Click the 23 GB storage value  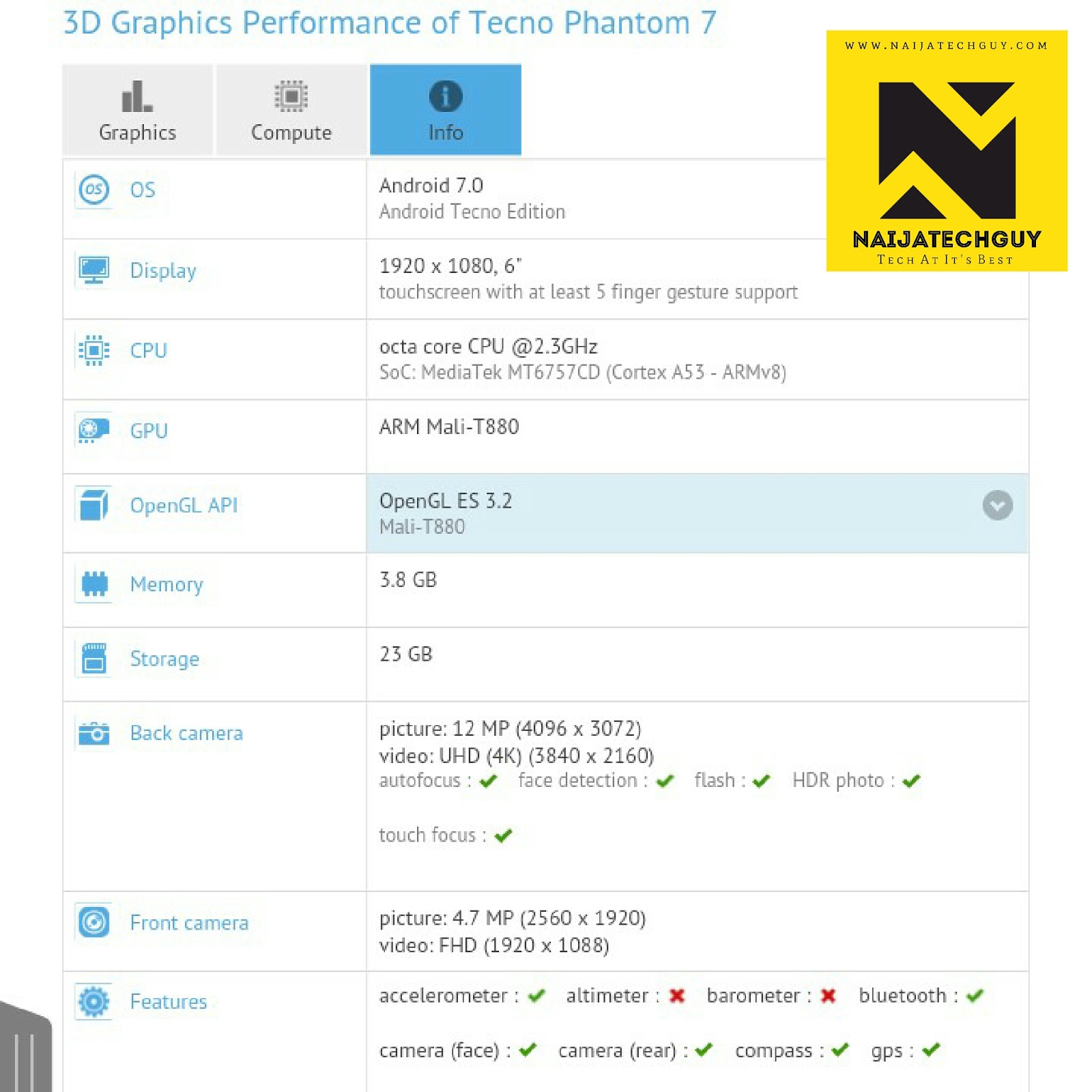click(406, 655)
